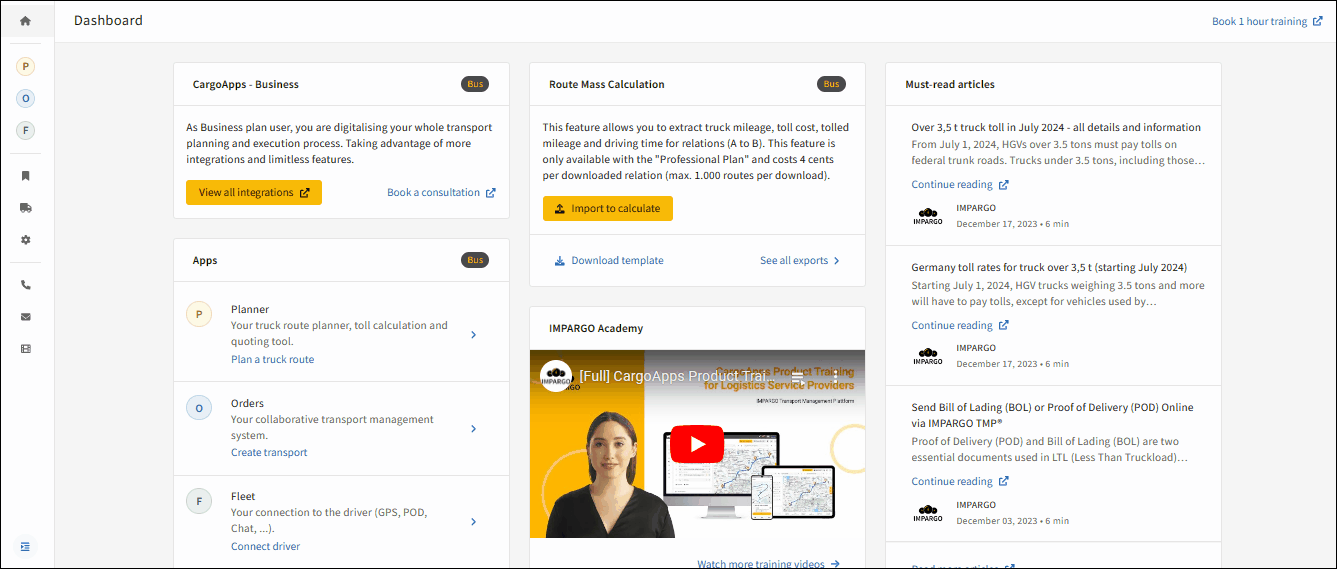1337x569 pixels.
Task: Click the sidebar bookmark icon
Action: coord(26,176)
